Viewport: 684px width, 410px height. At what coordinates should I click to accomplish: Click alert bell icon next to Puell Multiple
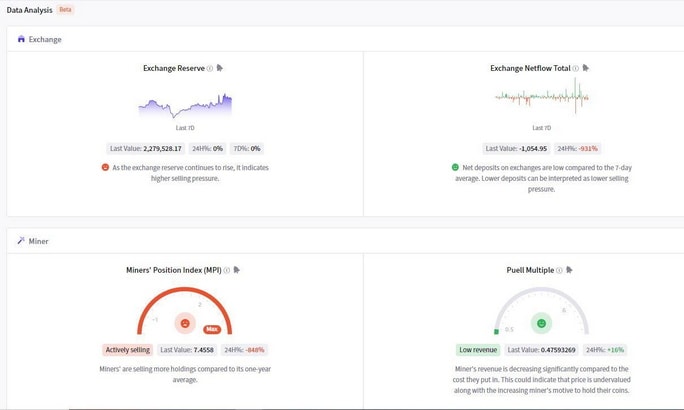tap(569, 270)
